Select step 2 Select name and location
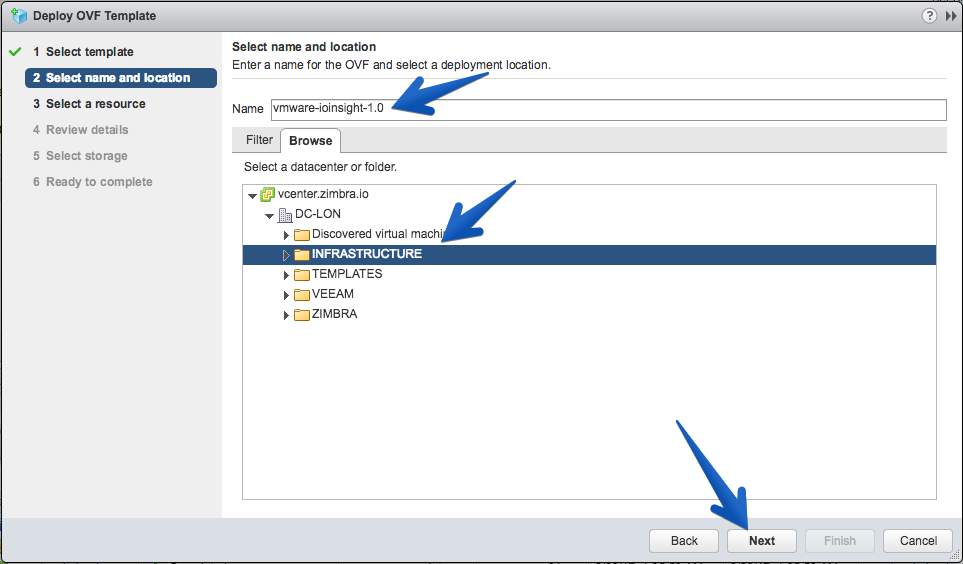Viewport: 963px width, 564px height. click(121, 78)
